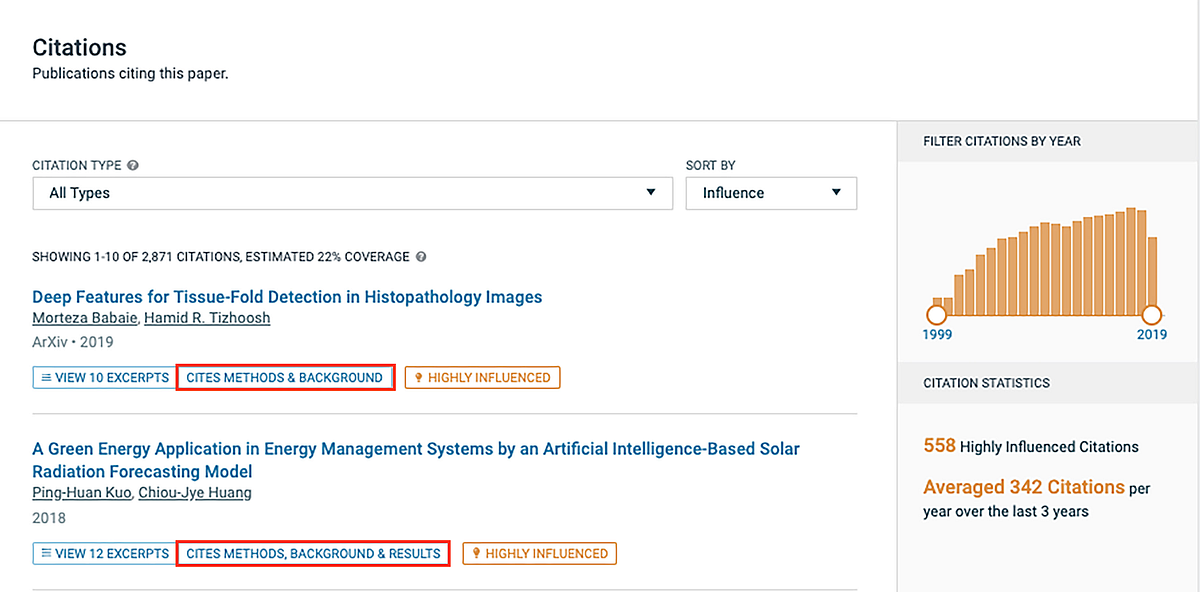Click View 12 Excerpts button
This screenshot has width=1200, height=592.
coord(104,553)
